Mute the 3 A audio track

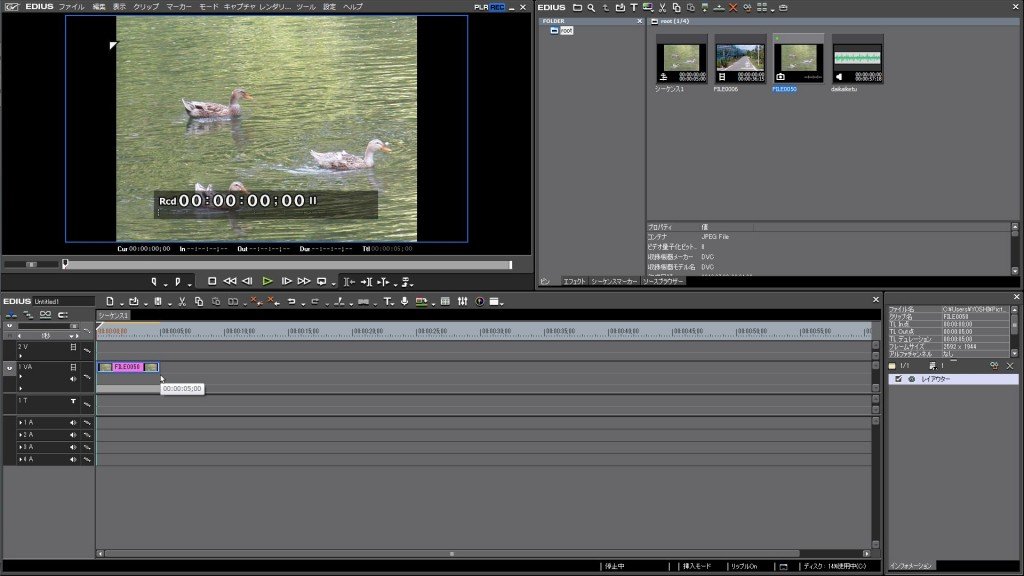point(73,447)
